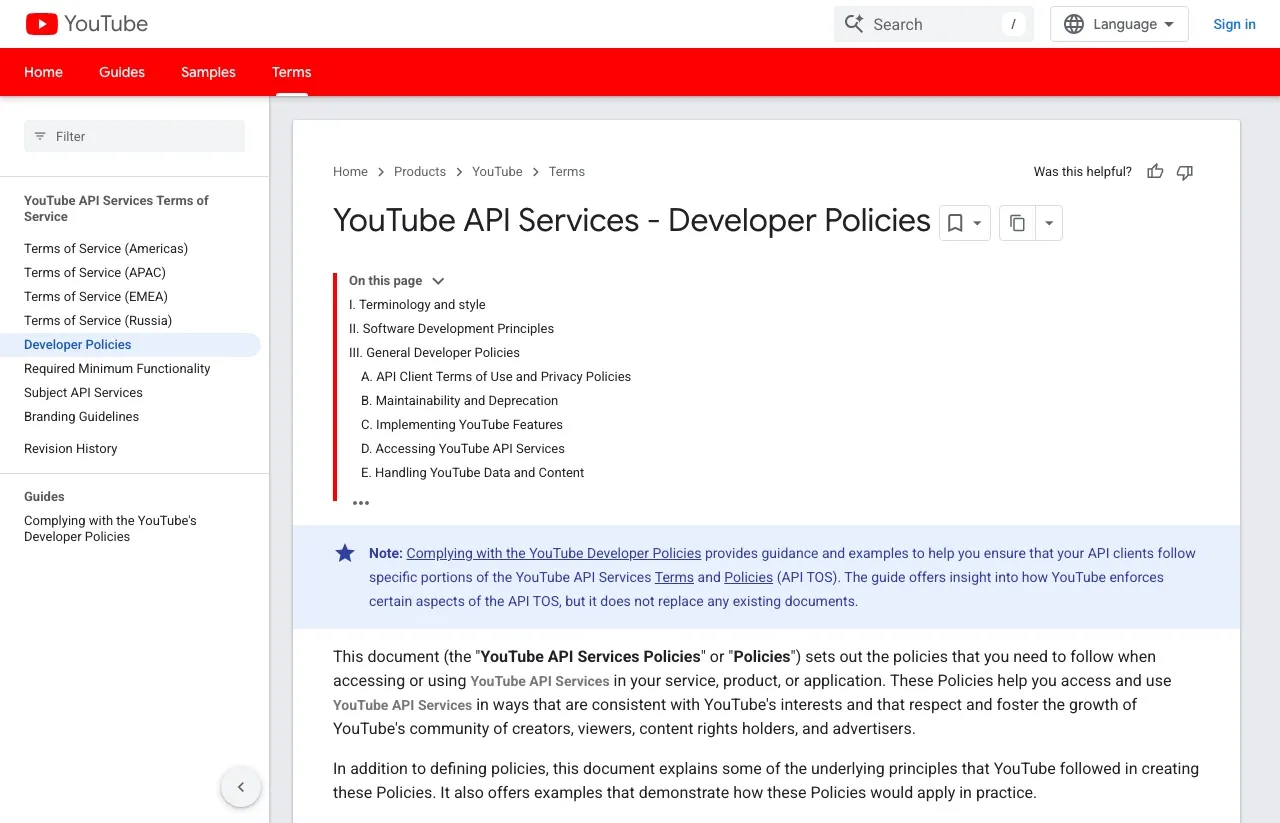Open Terms of Service (EMEA)
This screenshot has height=823, width=1280.
[x=96, y=297]
